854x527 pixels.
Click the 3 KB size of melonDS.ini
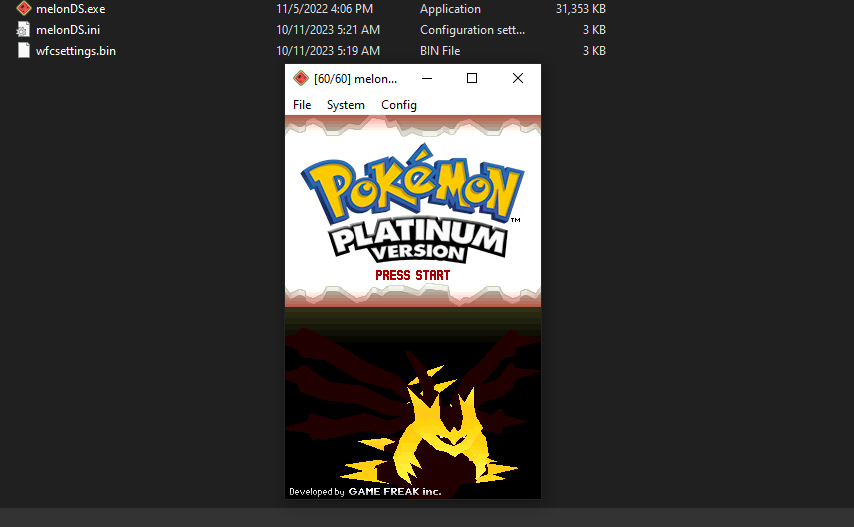pos(594,29)
